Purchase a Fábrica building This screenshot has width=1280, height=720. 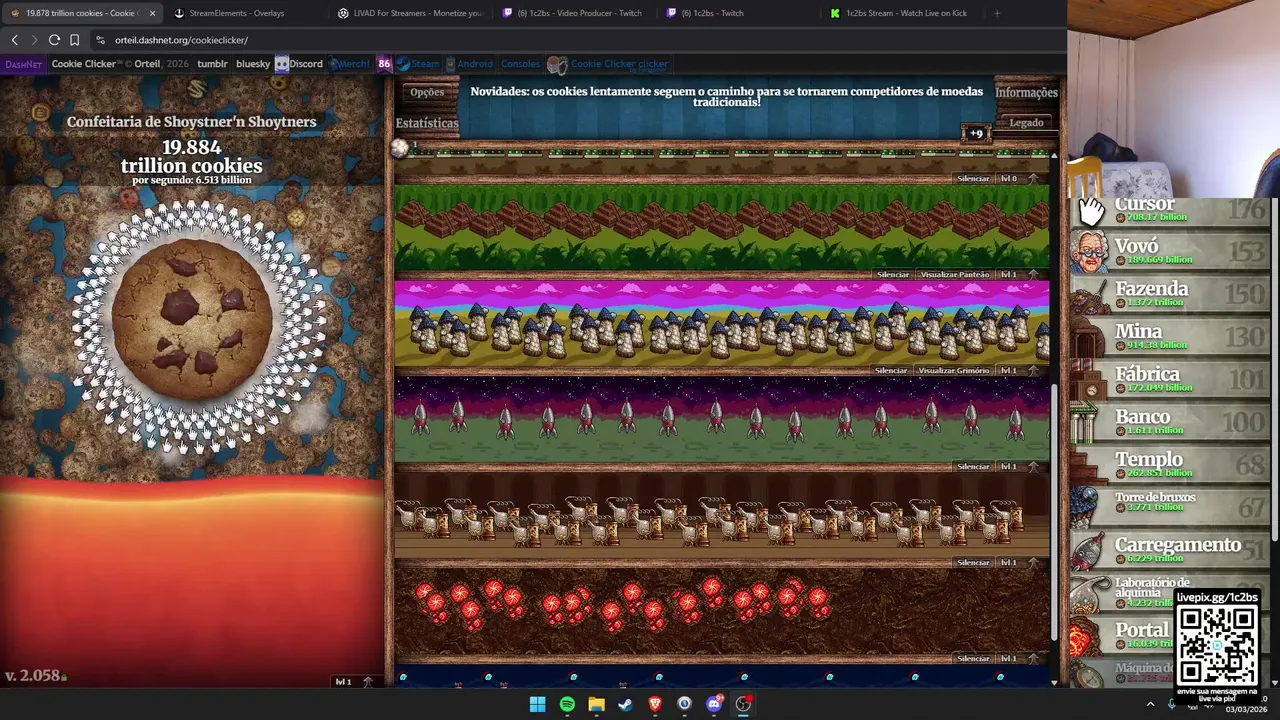pos(1171,380)
